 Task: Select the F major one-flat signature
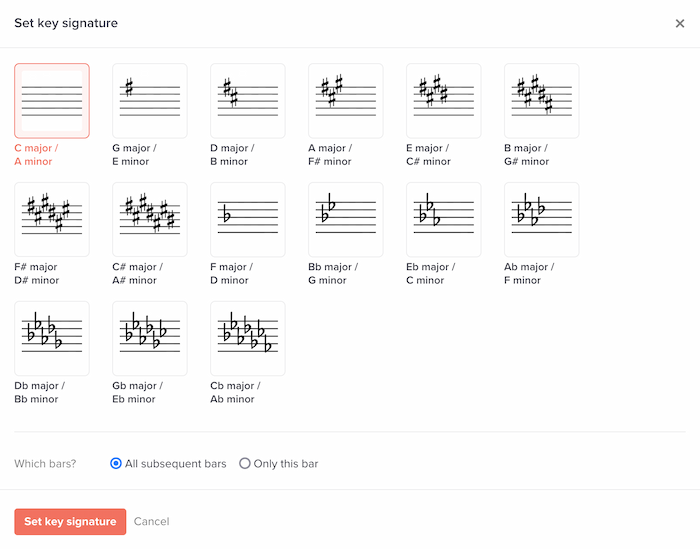pos(247,220)
